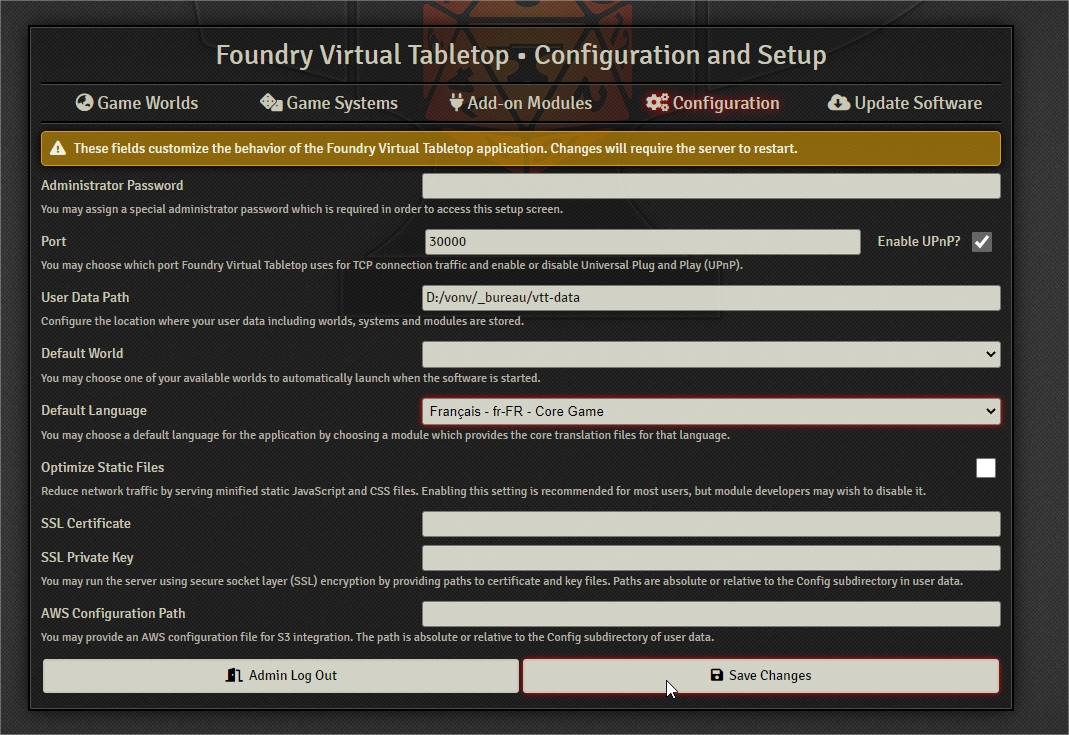Click the AWS Configuration Path label
Screen dimensions: 1069x735
(x=113, y=613)
